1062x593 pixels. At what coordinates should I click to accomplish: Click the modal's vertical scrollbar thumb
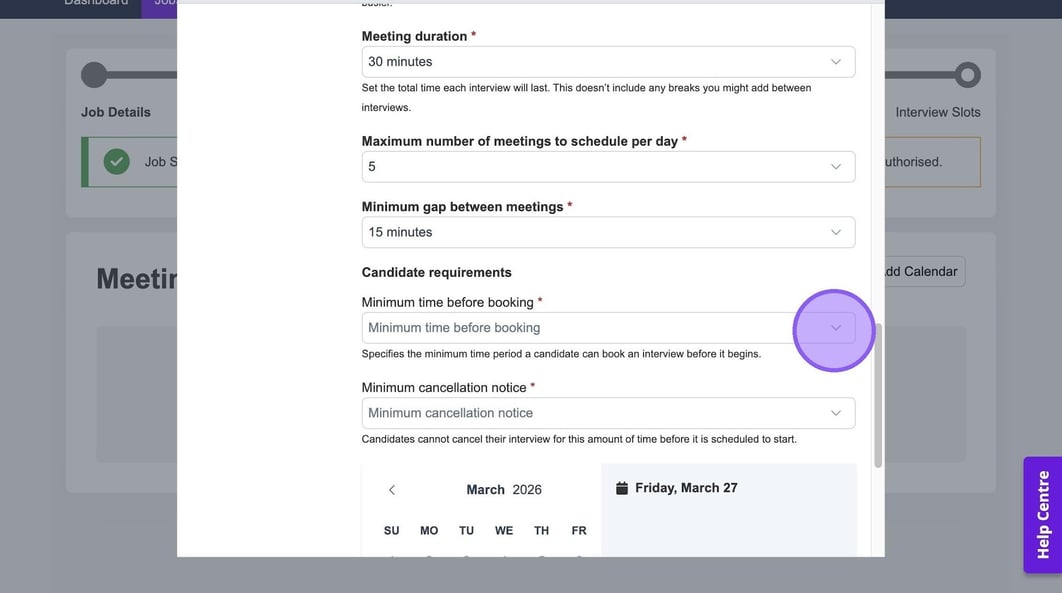click(878, 395)
